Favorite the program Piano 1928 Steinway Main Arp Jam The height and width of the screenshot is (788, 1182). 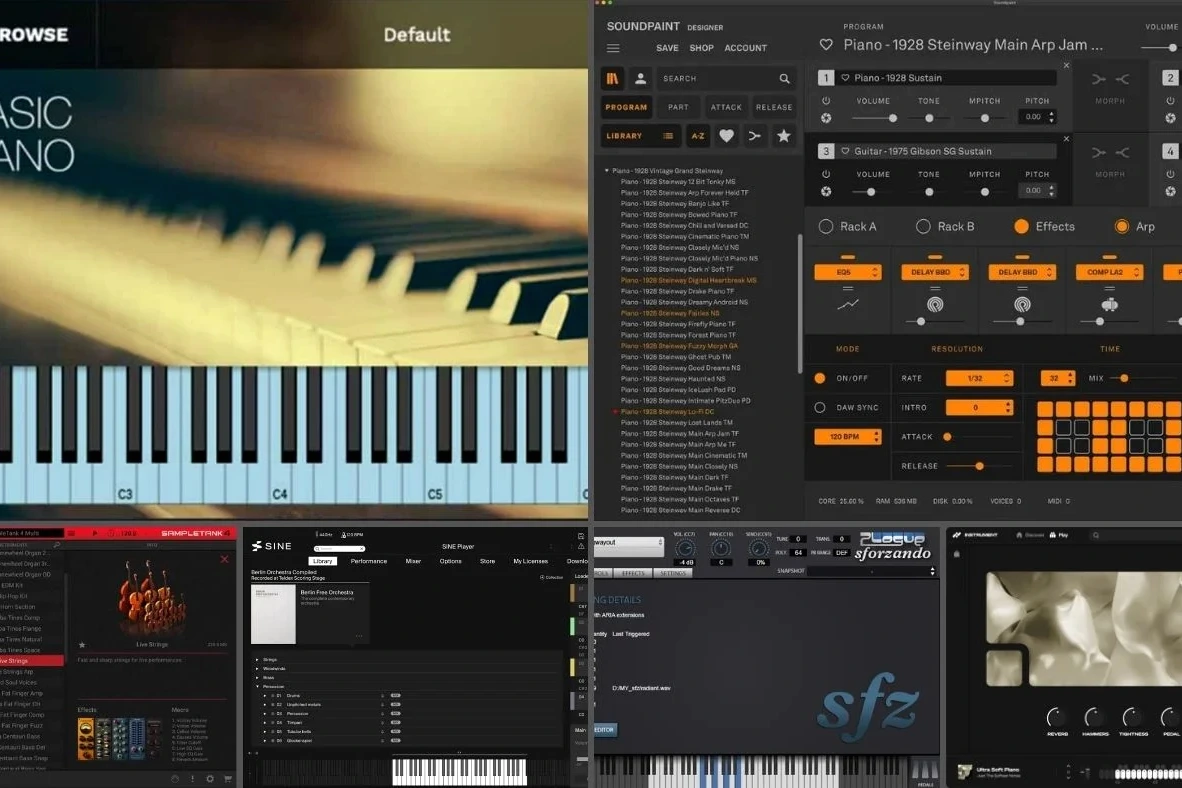click(826, 45)
